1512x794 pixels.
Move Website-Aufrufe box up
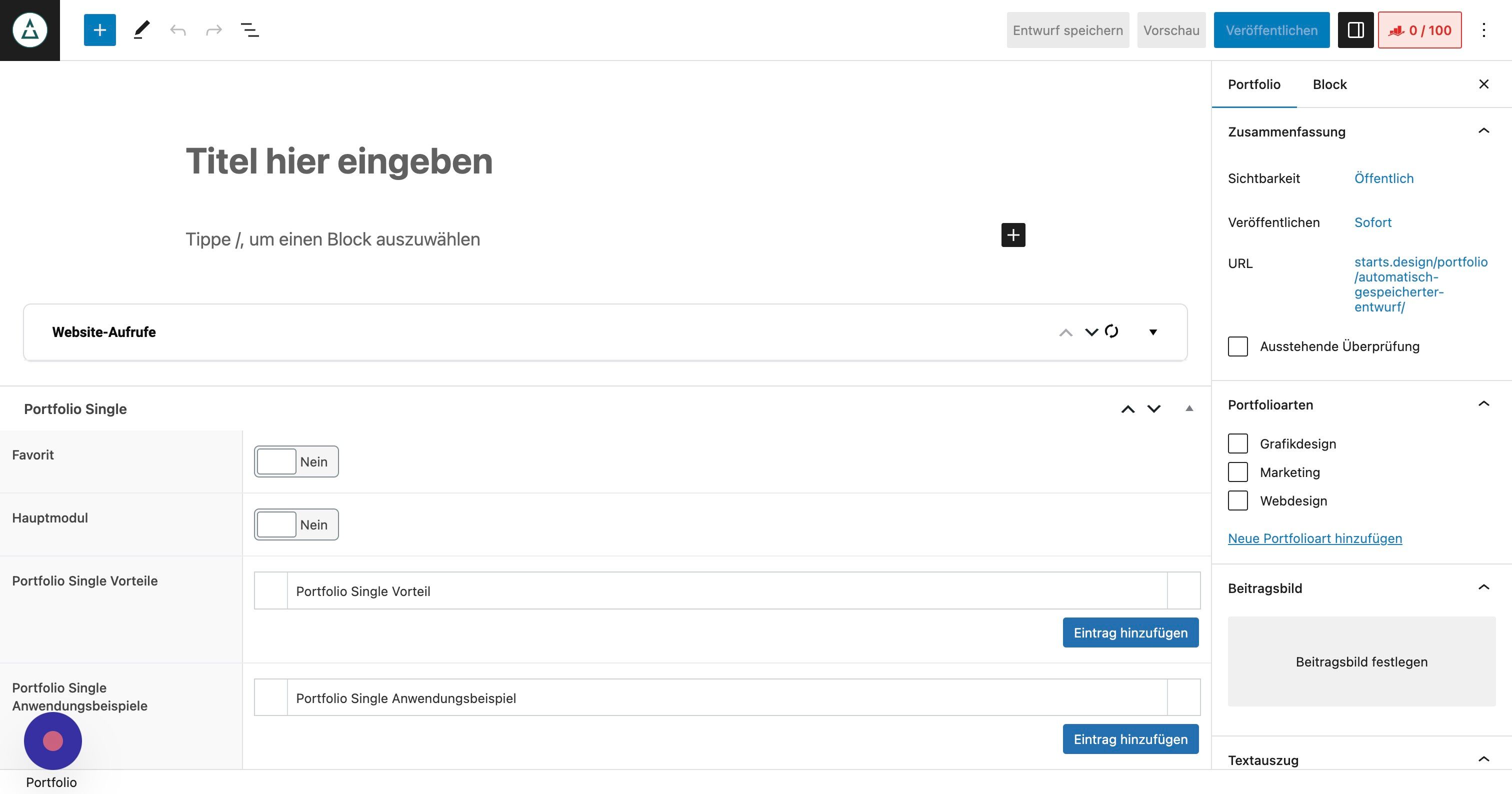pos(1065,332)
